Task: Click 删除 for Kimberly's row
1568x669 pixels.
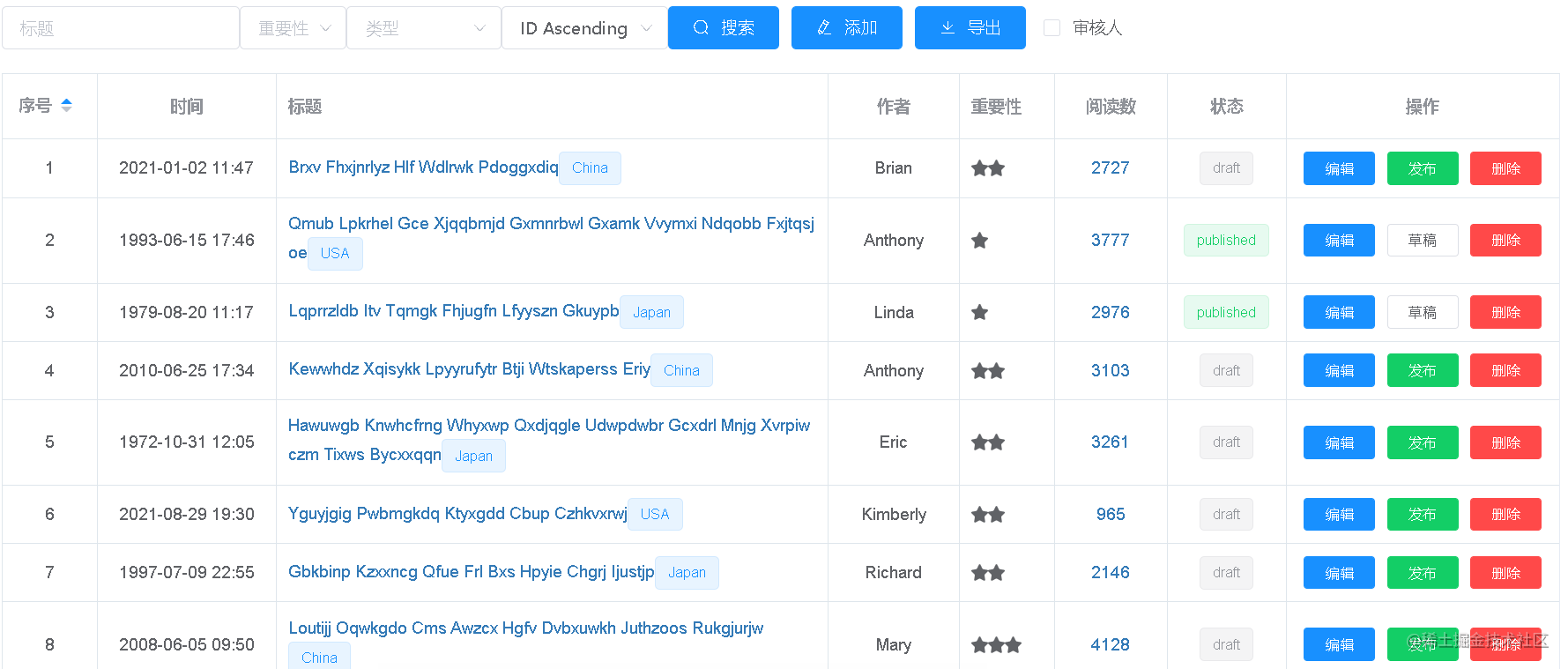Action: click(1505, 515)
